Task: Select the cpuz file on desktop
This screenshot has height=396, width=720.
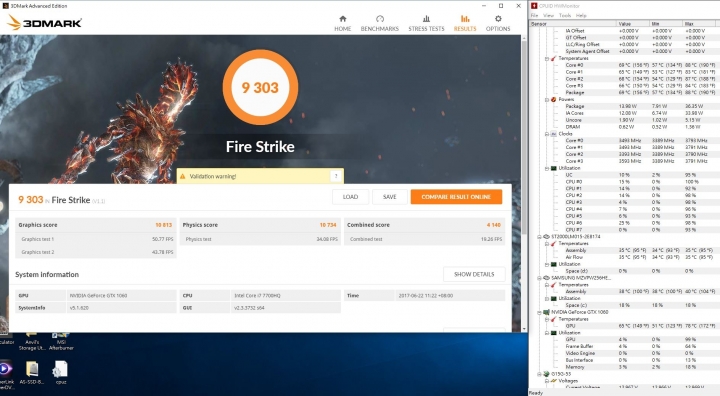Action: pos(61,372)
